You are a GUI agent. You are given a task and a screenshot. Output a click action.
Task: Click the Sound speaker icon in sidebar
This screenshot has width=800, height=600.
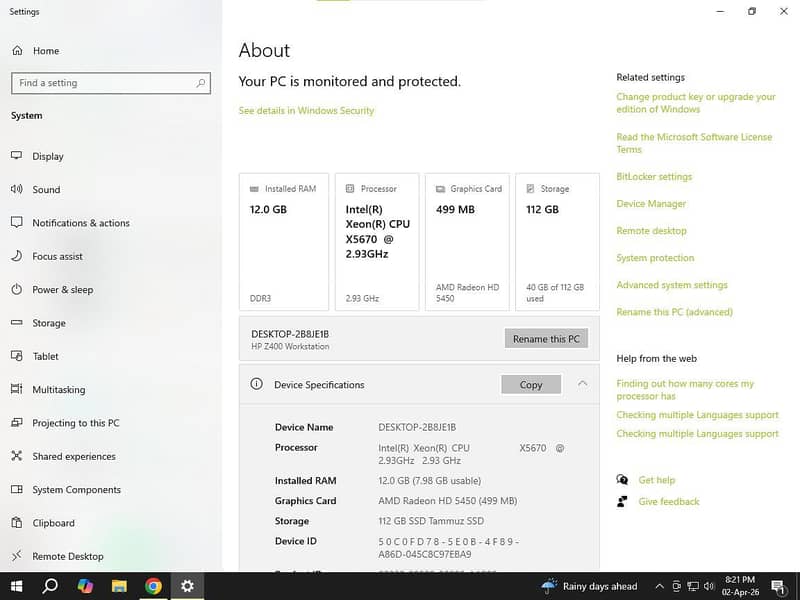point(16,189)
